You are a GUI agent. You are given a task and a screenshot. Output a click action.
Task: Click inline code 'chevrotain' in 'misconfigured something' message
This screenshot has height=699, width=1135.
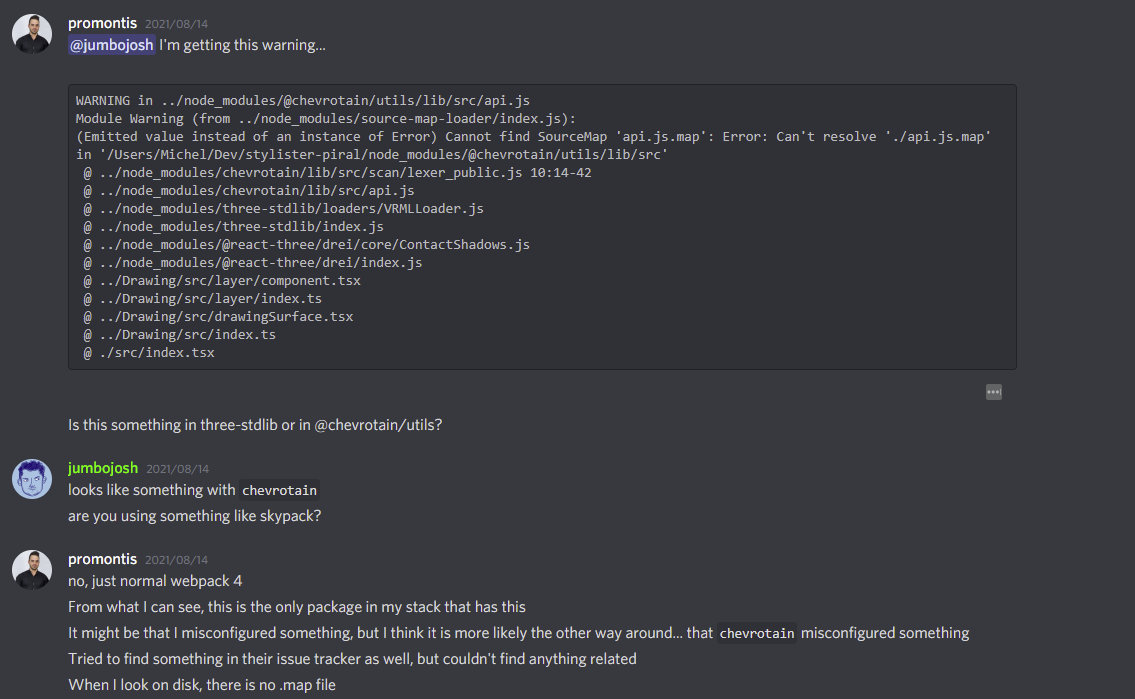pyautogui.click(x=756, y=633)
